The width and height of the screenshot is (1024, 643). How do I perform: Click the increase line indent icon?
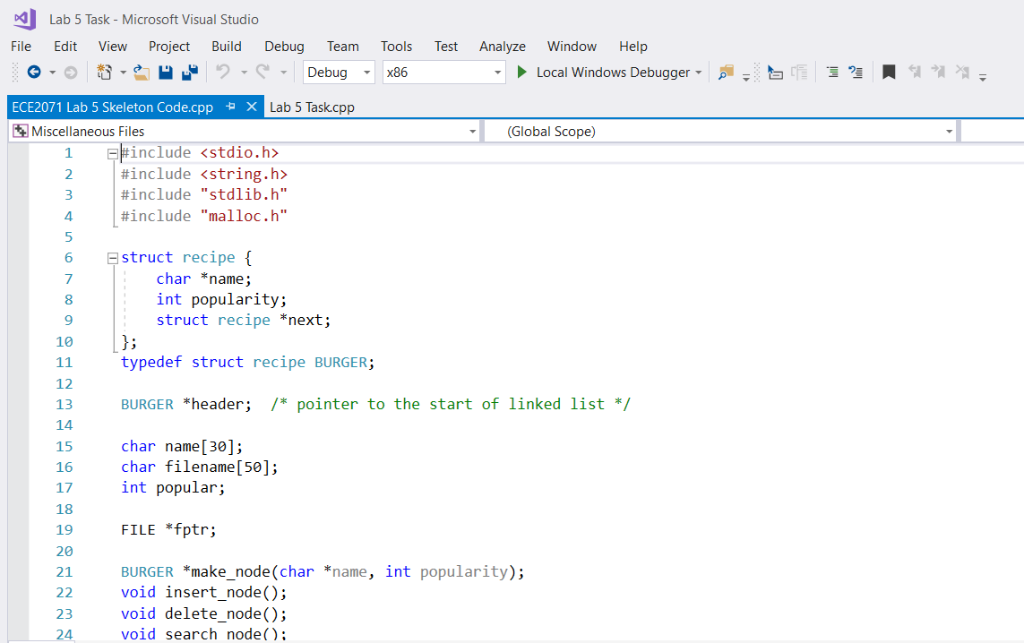(799, 72)
